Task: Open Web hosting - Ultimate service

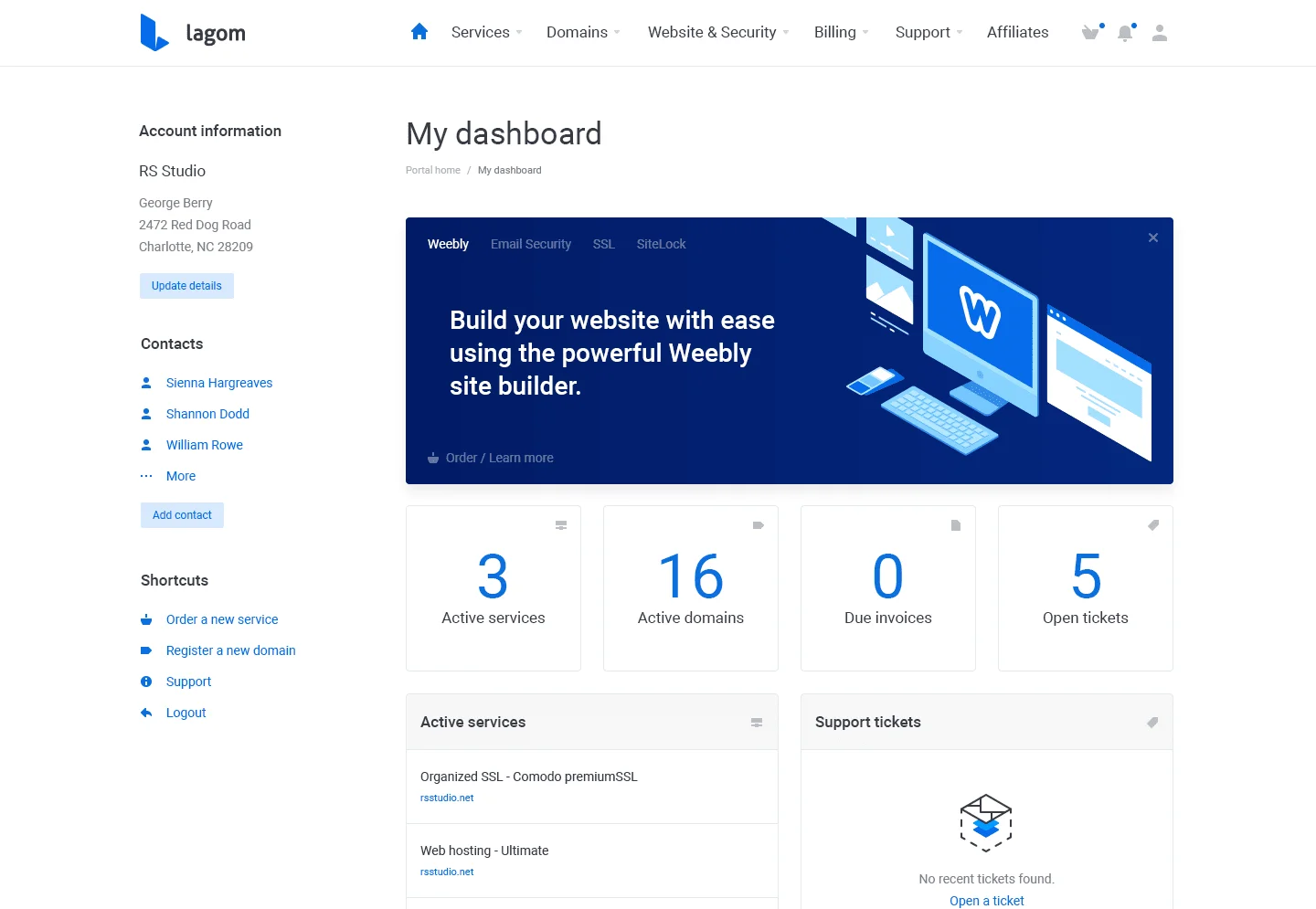Action: tap(484, 851)
